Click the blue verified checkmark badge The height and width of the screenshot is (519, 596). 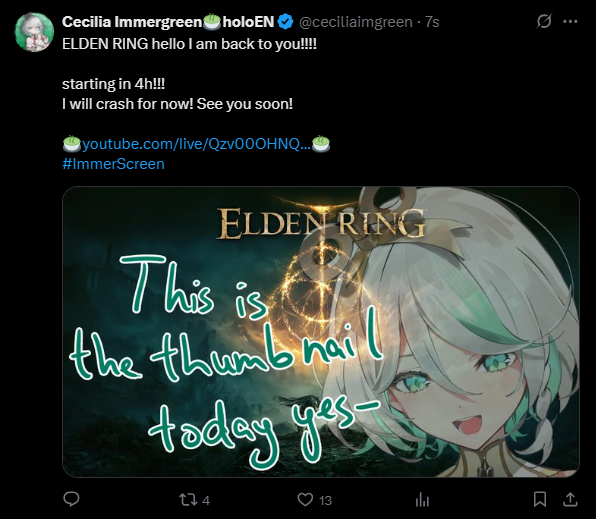pyautogui.click(x=285, y=22)
